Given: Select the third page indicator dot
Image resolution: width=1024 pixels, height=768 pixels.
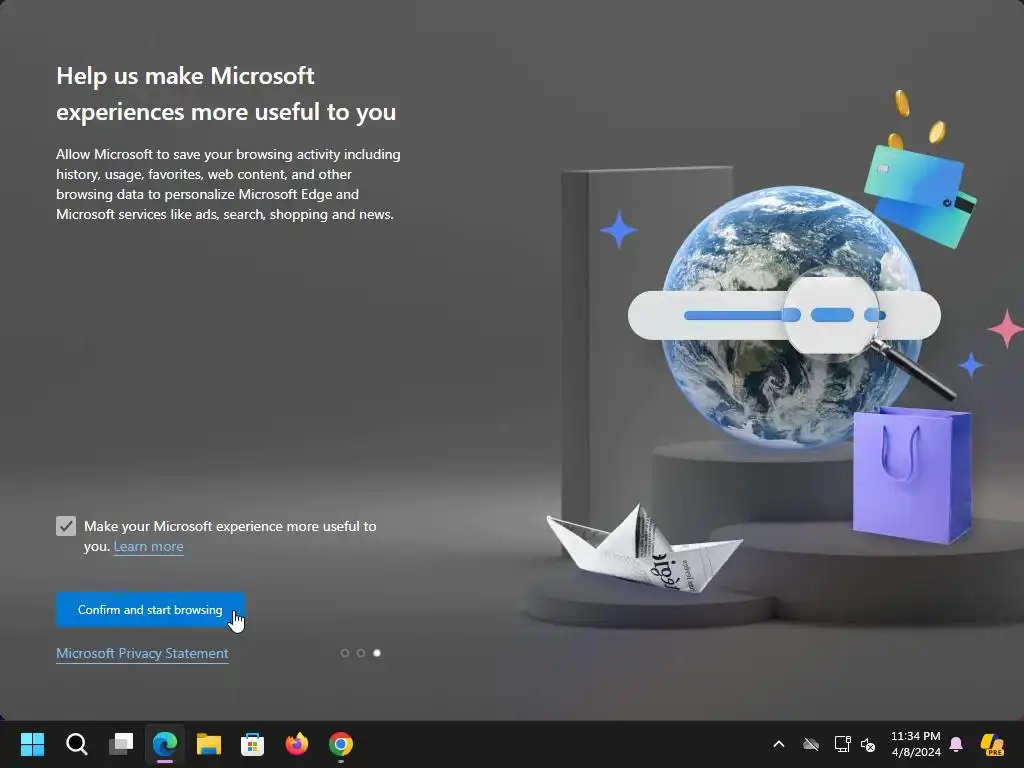Looking at the screenshot, I should point(377,653).
